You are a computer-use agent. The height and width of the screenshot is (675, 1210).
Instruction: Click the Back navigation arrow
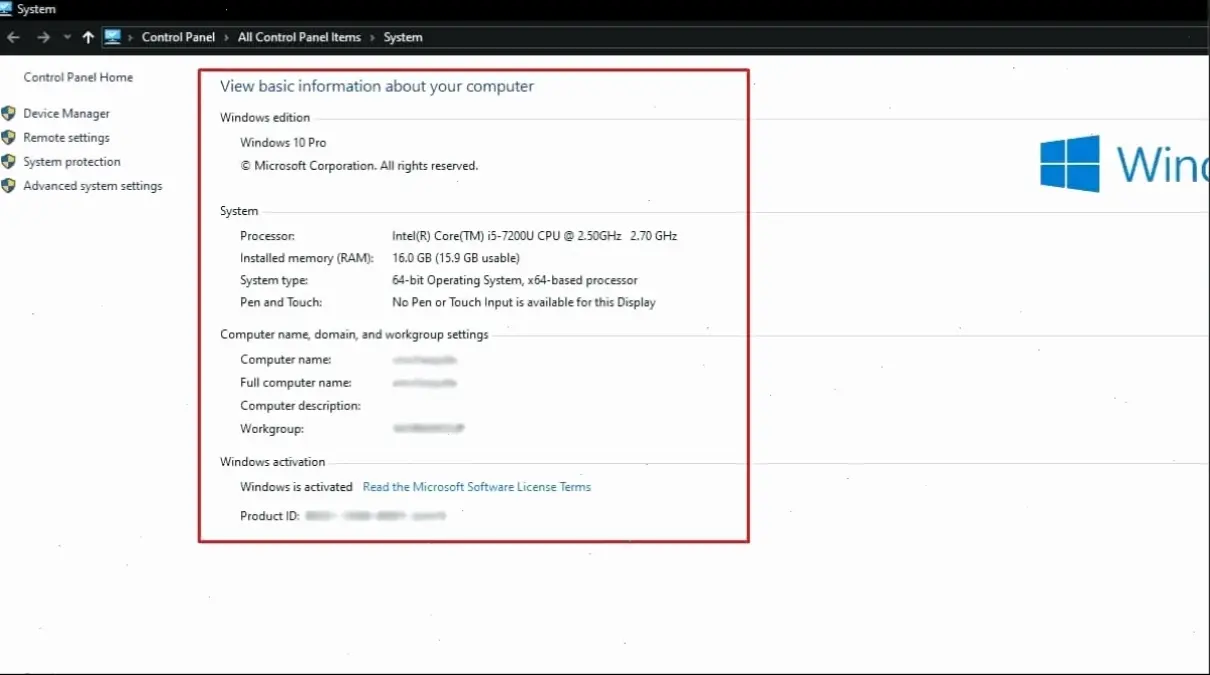coord(13,37)
